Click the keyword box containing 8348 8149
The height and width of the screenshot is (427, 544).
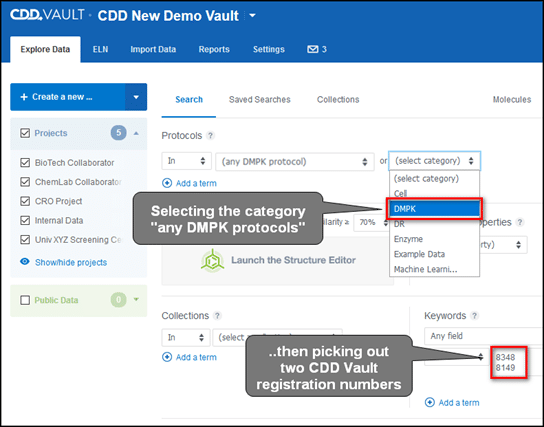pyautogui.click(x=509, y=362)
